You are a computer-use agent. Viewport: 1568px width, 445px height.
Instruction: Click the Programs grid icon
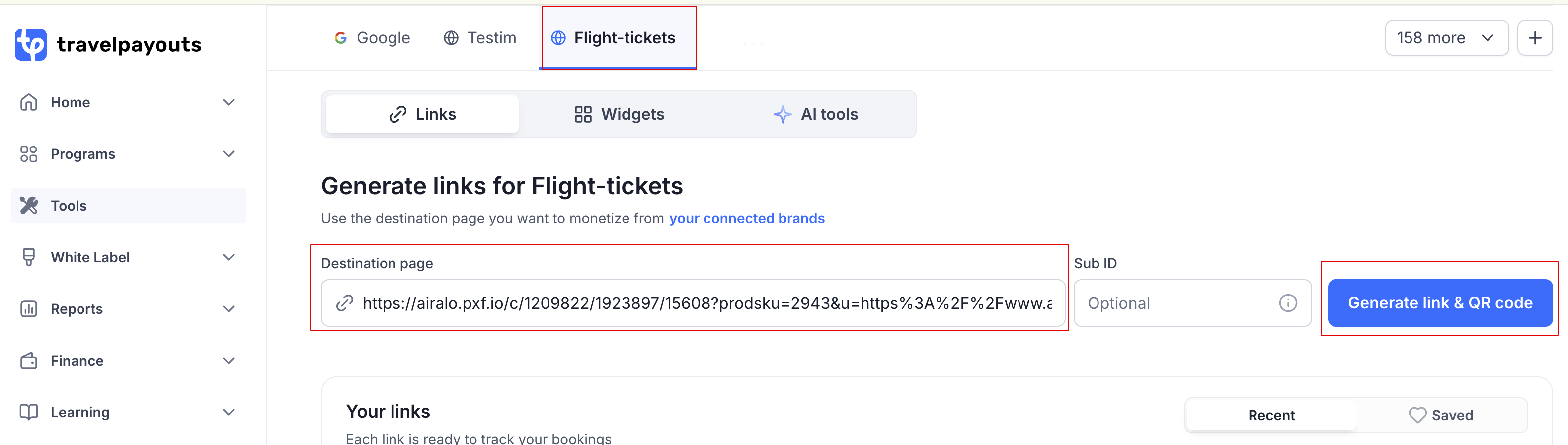point(29,153)
